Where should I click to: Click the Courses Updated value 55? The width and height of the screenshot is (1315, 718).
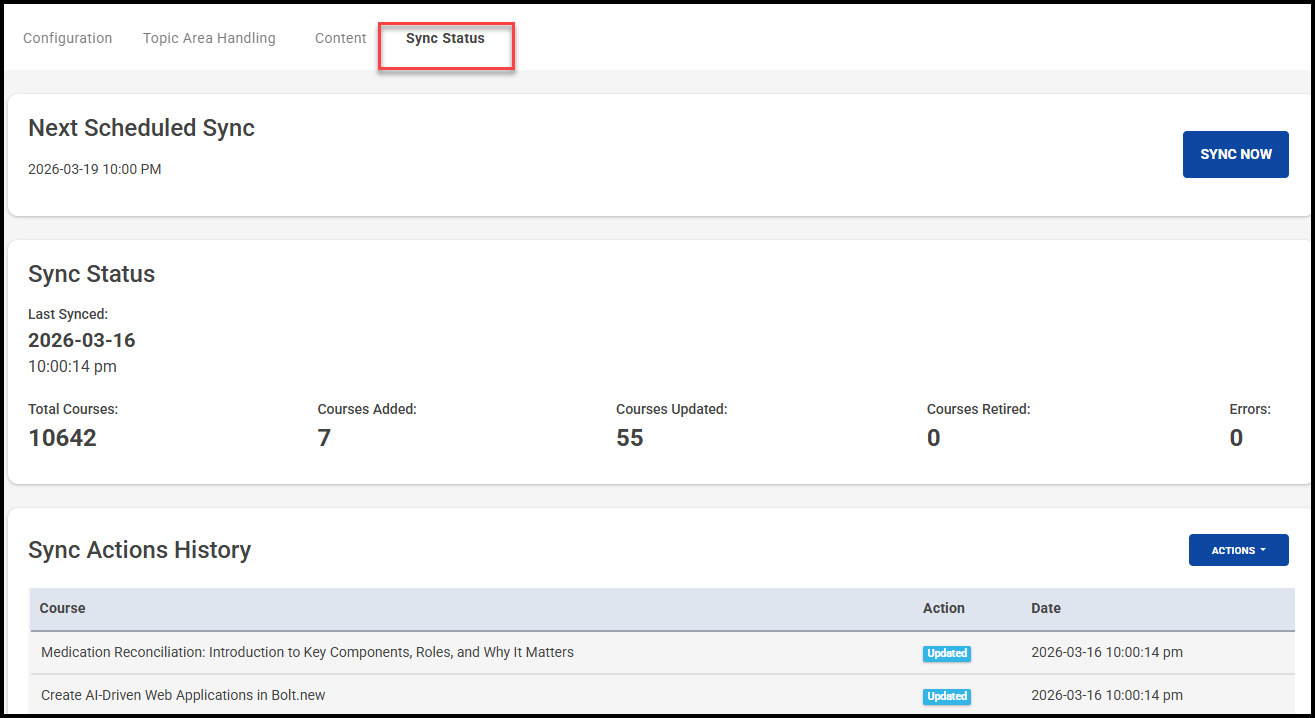coord(629,438)
